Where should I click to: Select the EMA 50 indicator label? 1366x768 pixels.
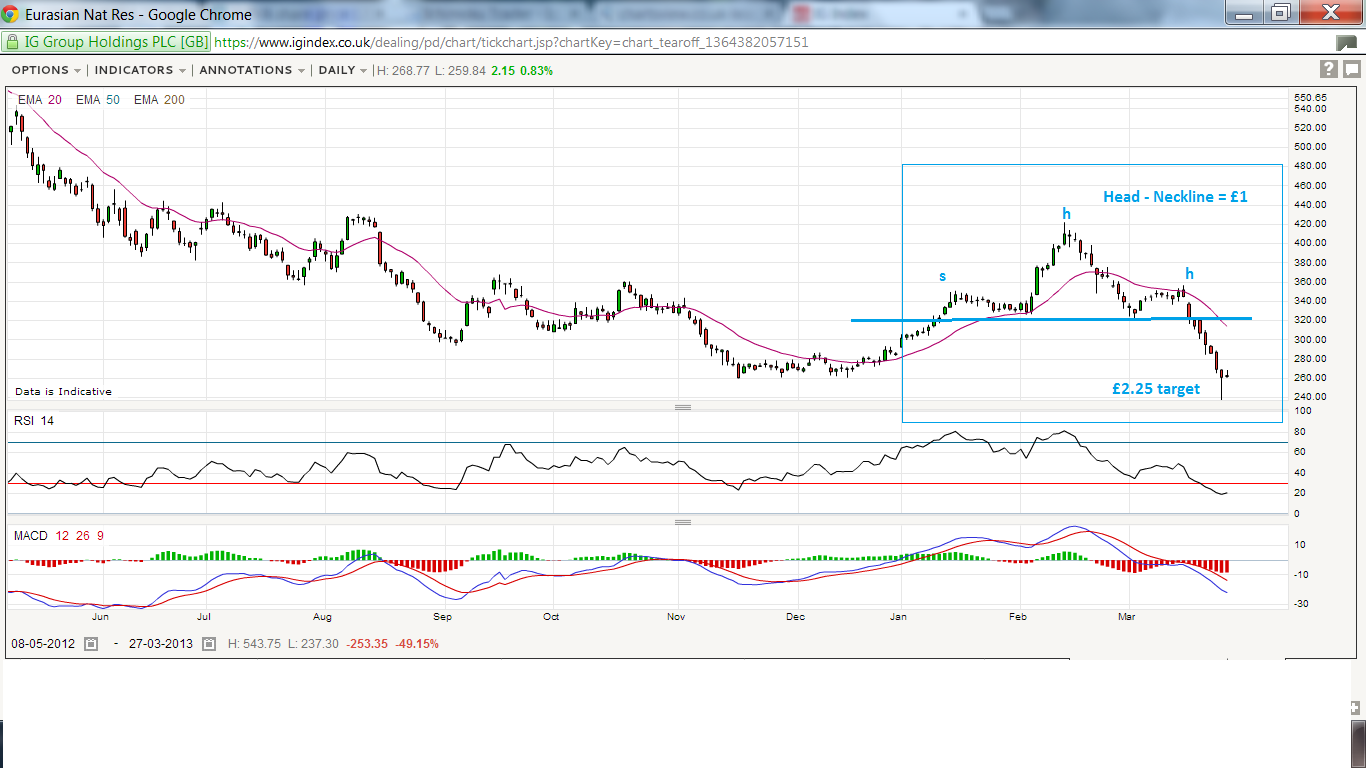tap(98, 100)
